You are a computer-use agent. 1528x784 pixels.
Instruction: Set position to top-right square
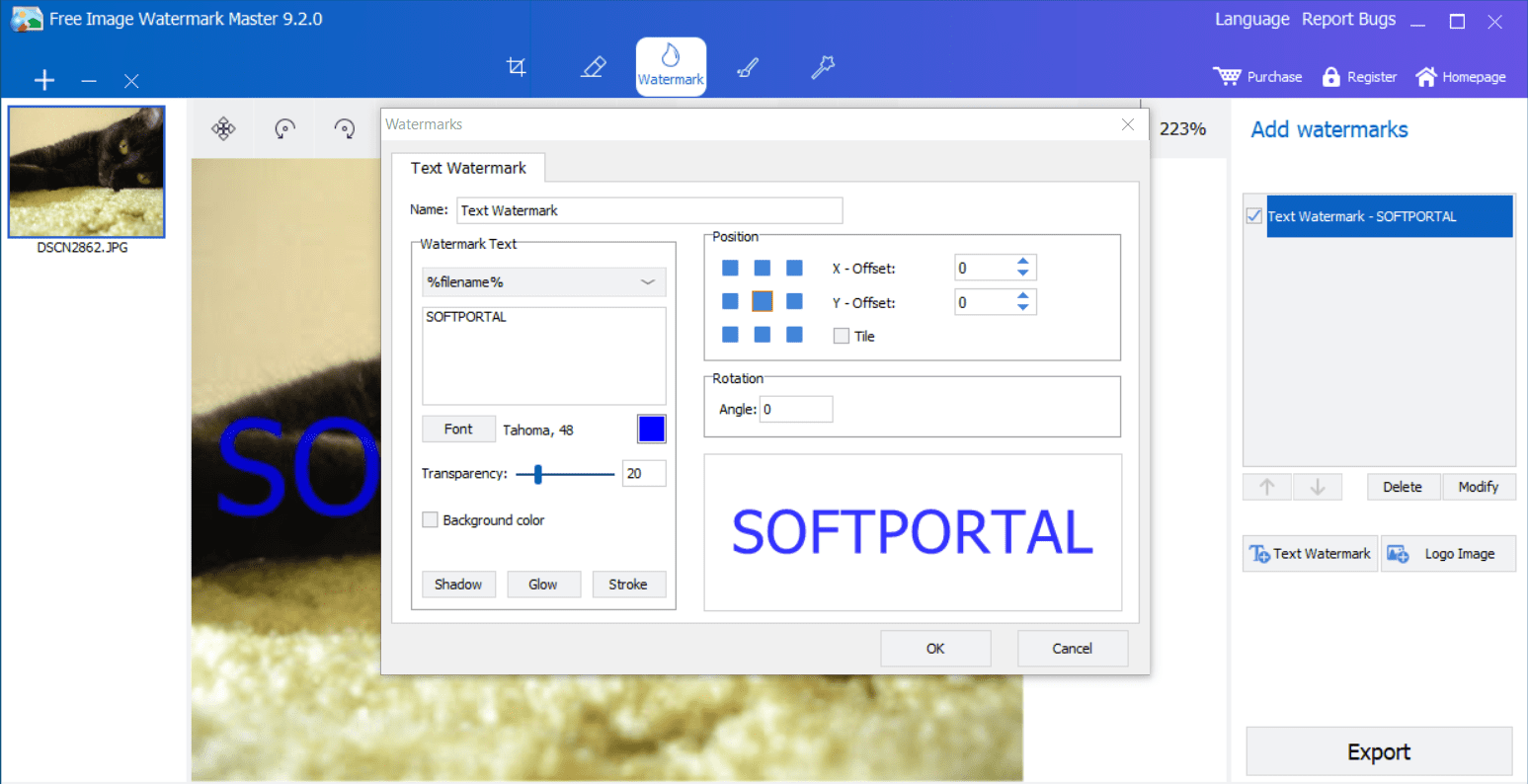click(794, 268)
